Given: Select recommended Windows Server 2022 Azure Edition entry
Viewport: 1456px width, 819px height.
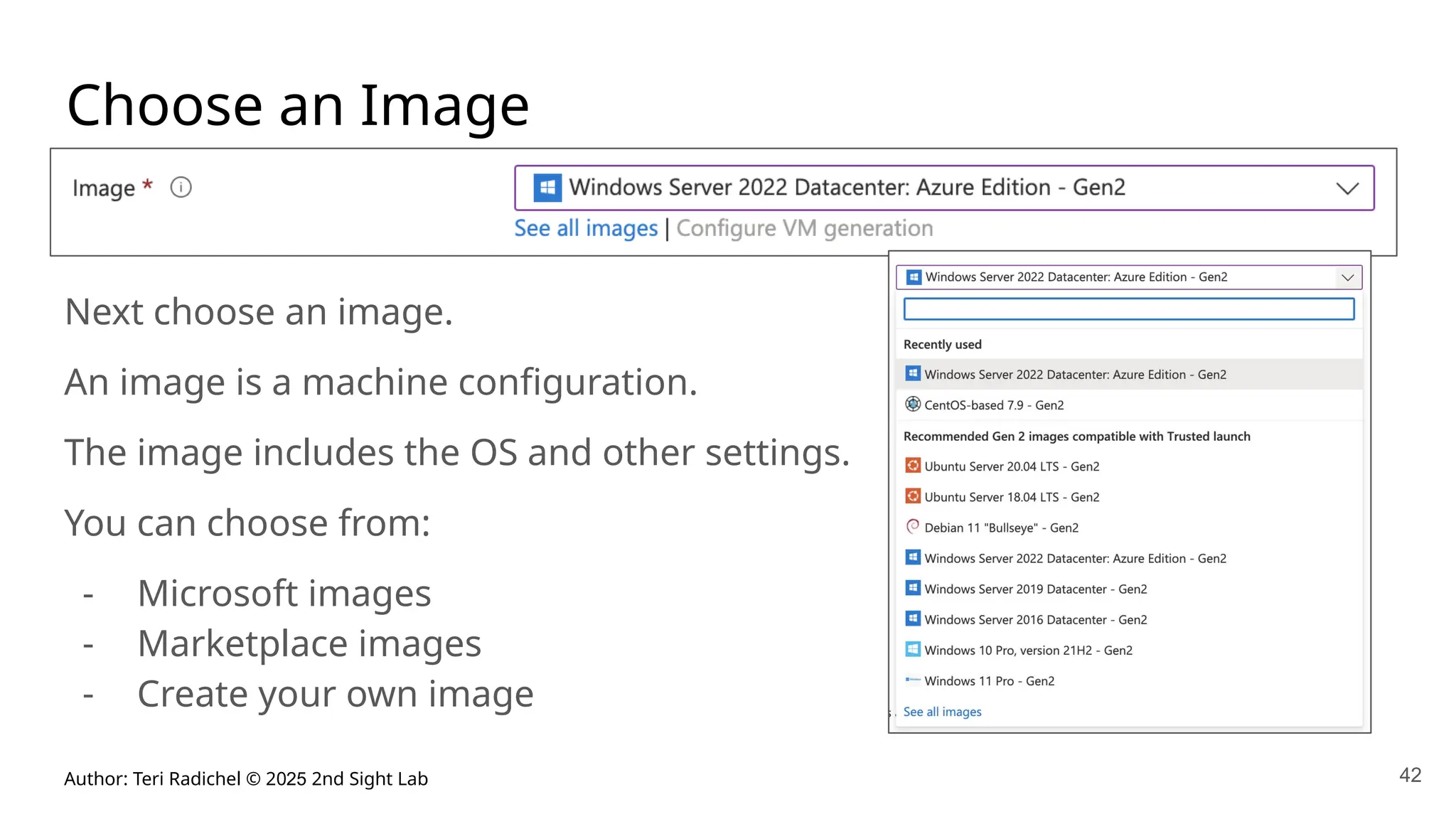Looking at the screenshot, I should (x=1129, y=559).
